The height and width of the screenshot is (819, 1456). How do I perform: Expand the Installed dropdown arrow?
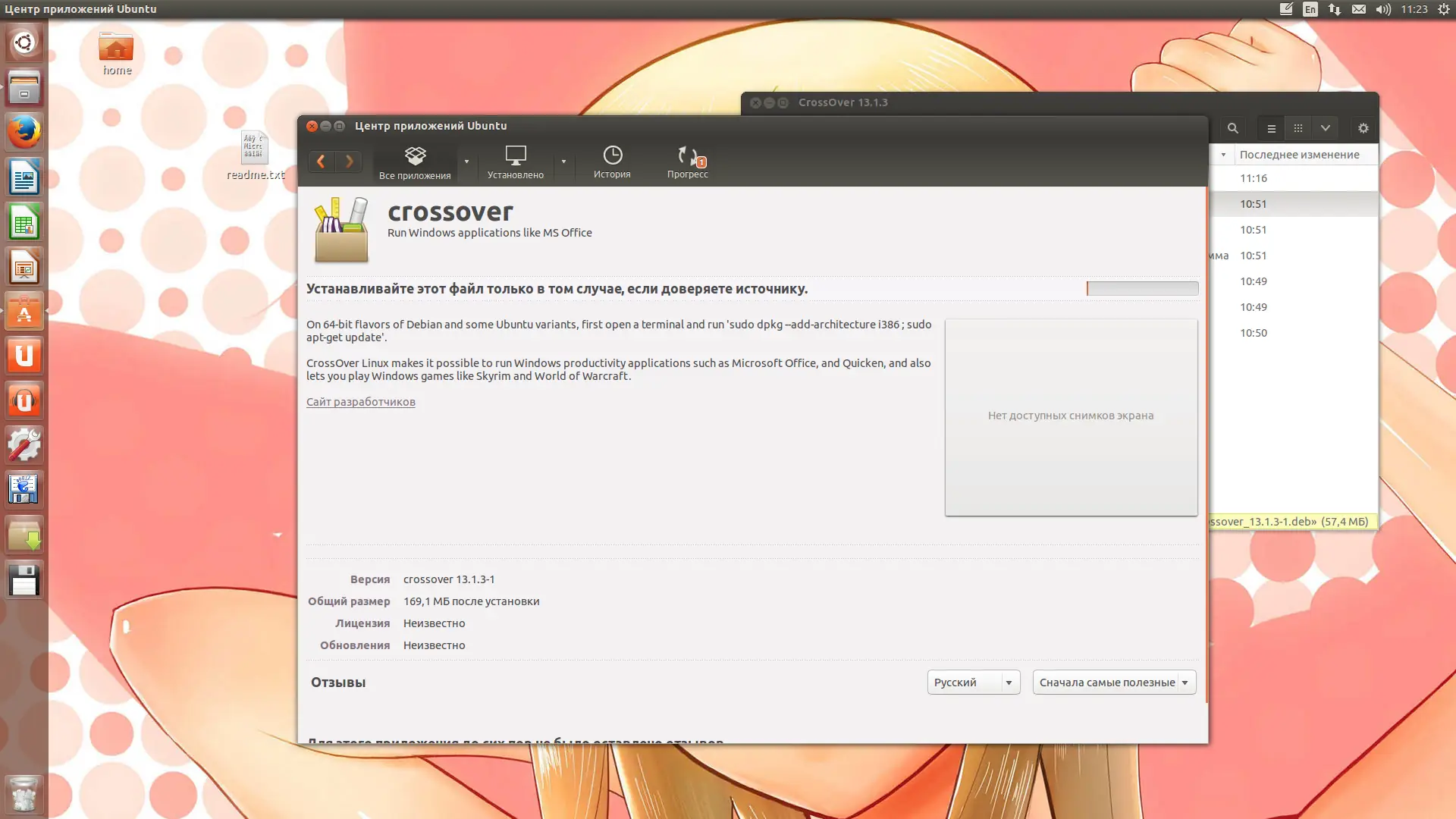563,162
